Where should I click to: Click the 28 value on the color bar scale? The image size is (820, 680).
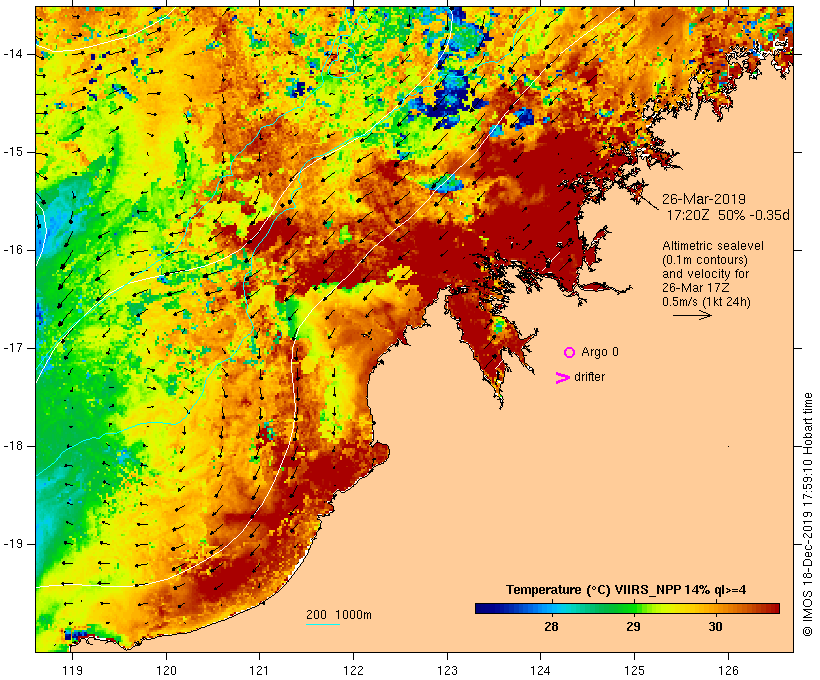click(x=551, y=626)
